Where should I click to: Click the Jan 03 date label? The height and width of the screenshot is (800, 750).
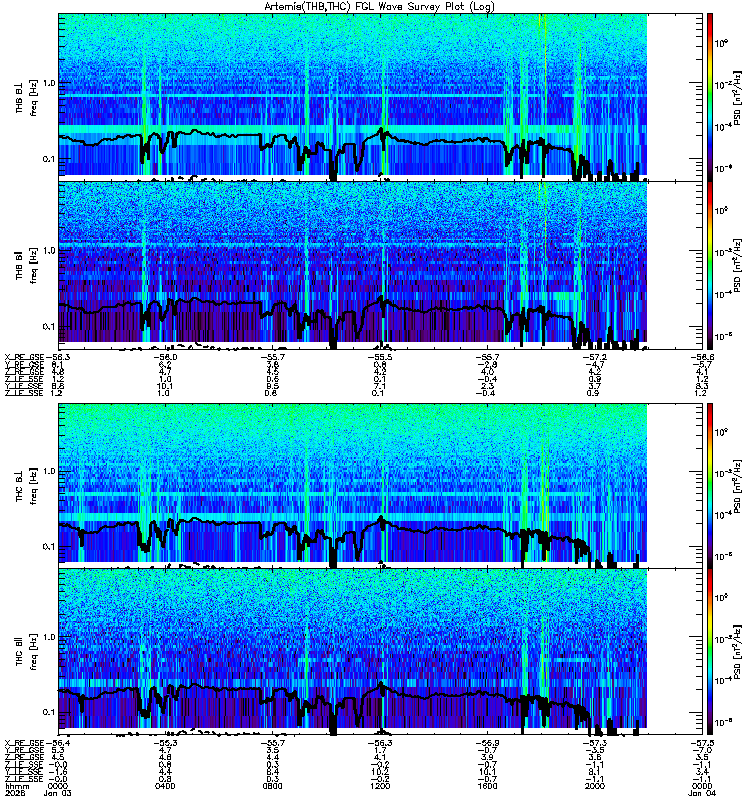pos(58,793)
